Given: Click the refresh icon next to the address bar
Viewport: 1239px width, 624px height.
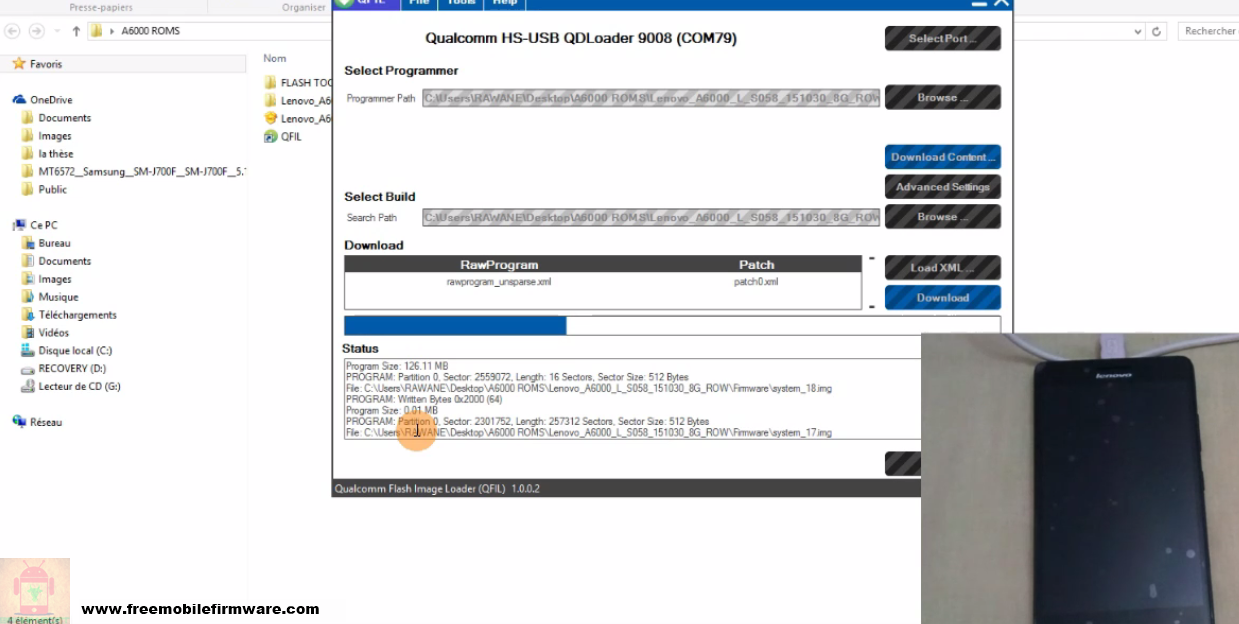Looking at the screenshot, I should pyautogui.click(x=1158, y=31).
